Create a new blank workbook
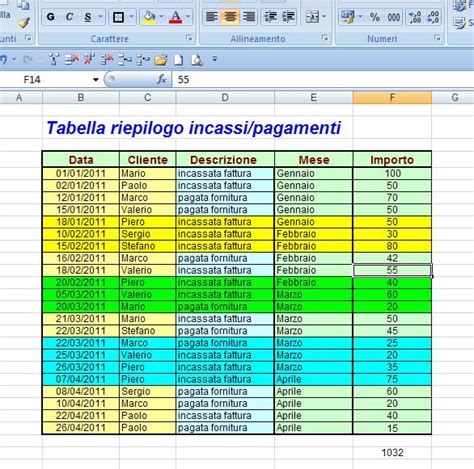The image size is (474, 469). coord(179,60)
